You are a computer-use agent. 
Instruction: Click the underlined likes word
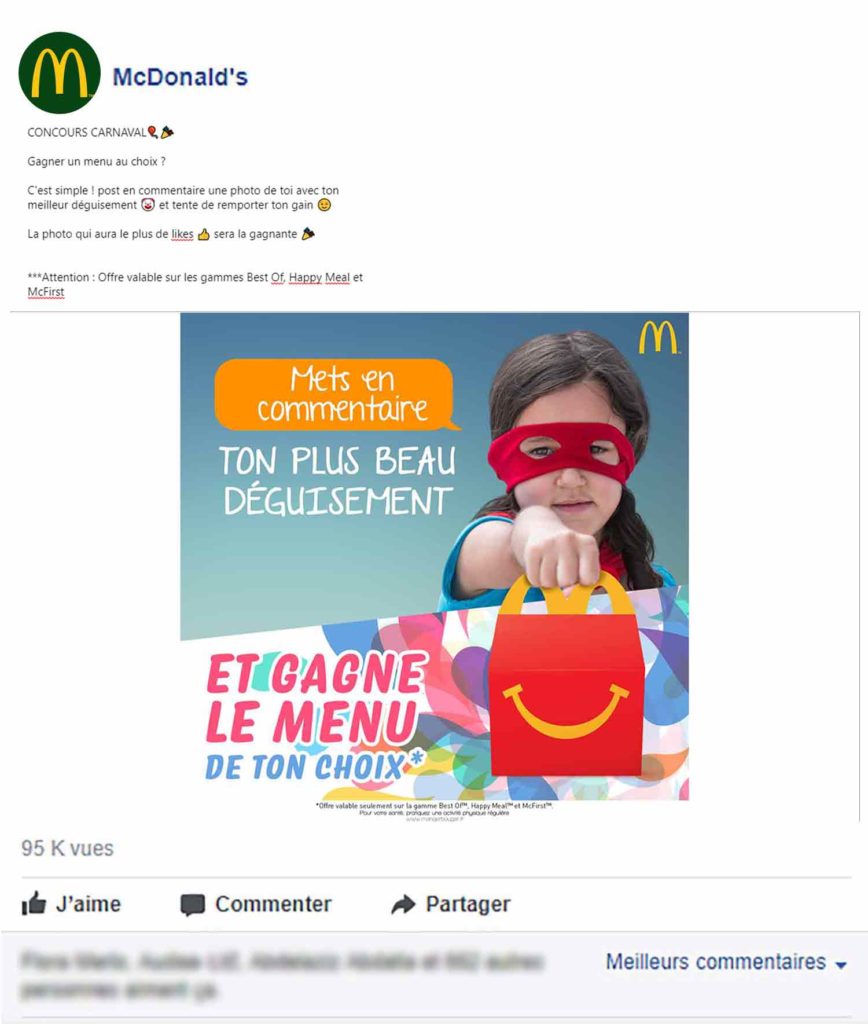point(182,234)
